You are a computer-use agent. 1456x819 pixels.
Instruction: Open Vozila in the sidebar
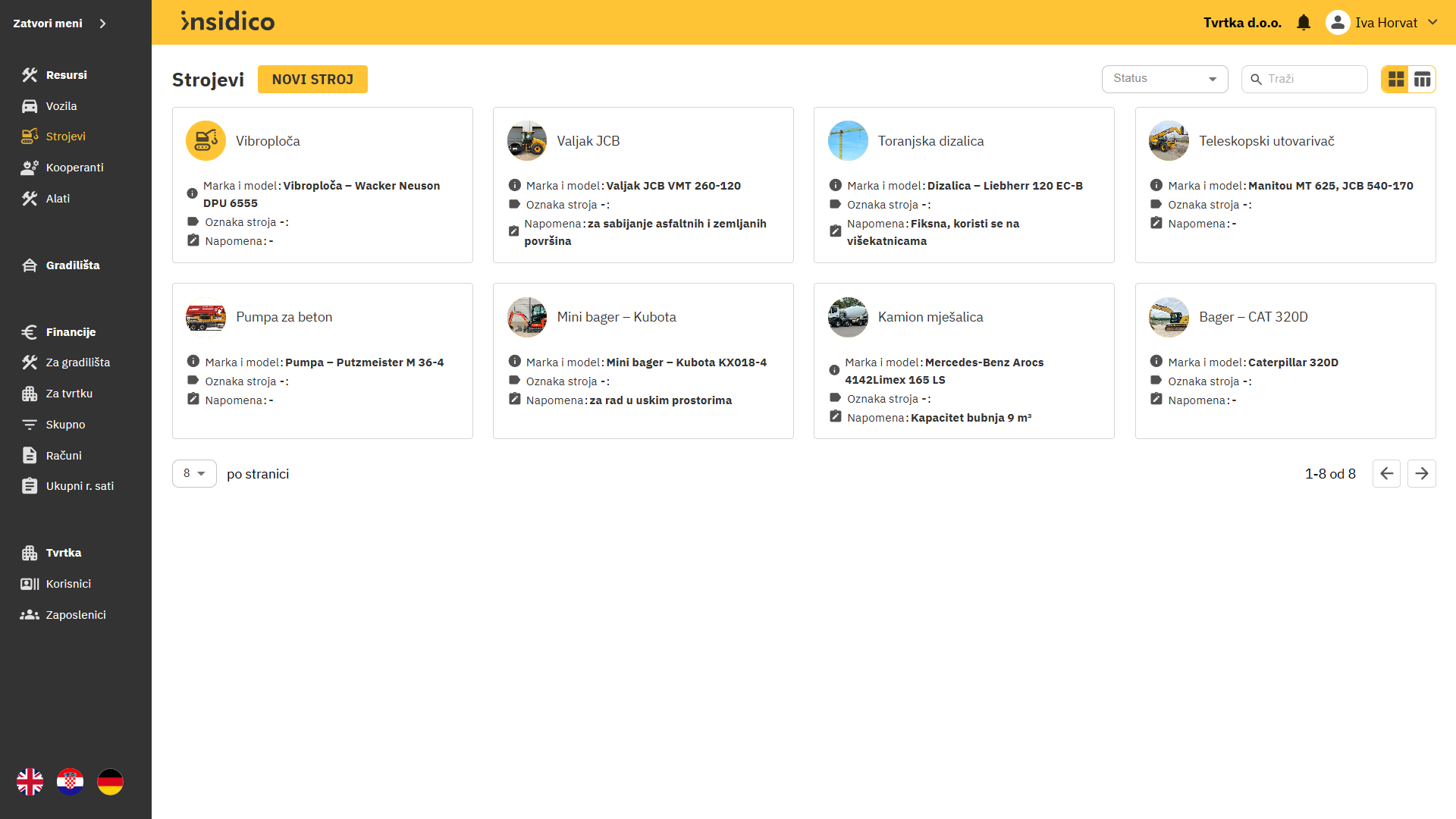pos(61,106)
